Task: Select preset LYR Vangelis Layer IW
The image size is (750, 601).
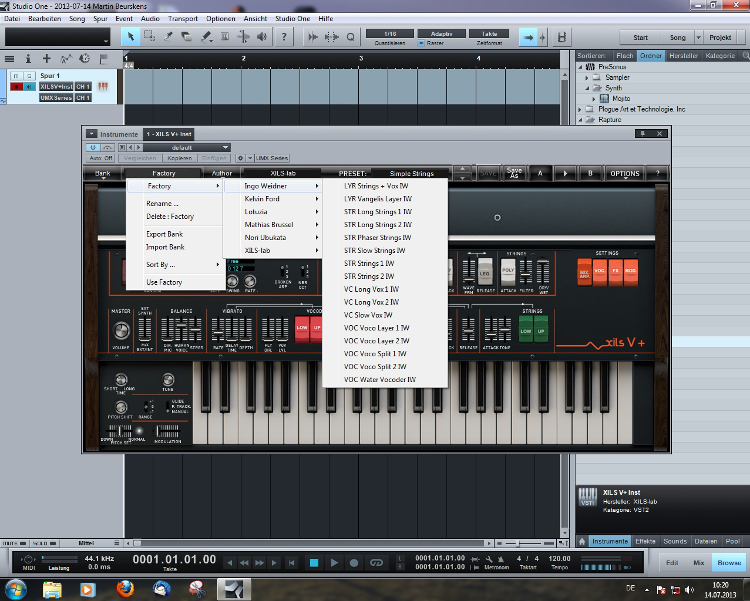Action: click(385, 199)
